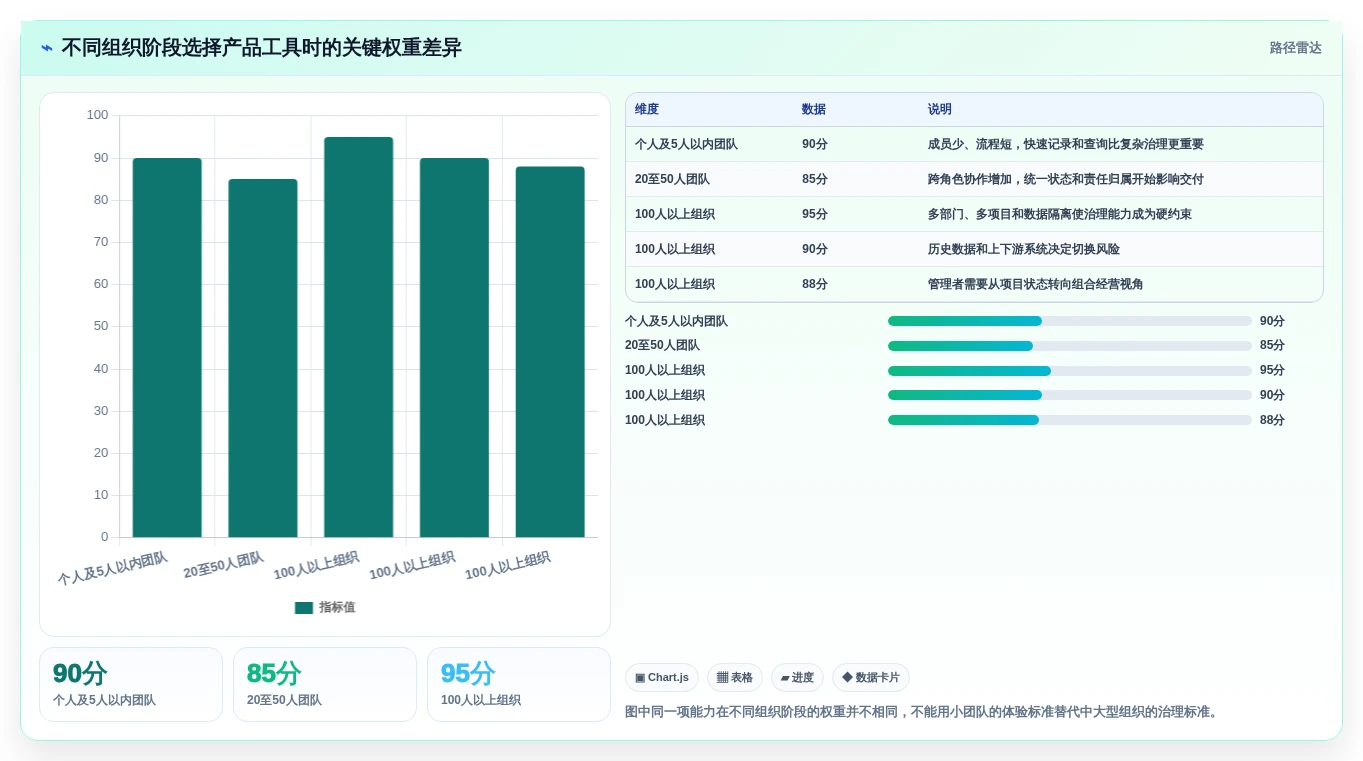The width and height of the screenshot is (1363, 761).
Task: Click 100人以上组织 caption on the 95分 card
Action: pos(481,701)
